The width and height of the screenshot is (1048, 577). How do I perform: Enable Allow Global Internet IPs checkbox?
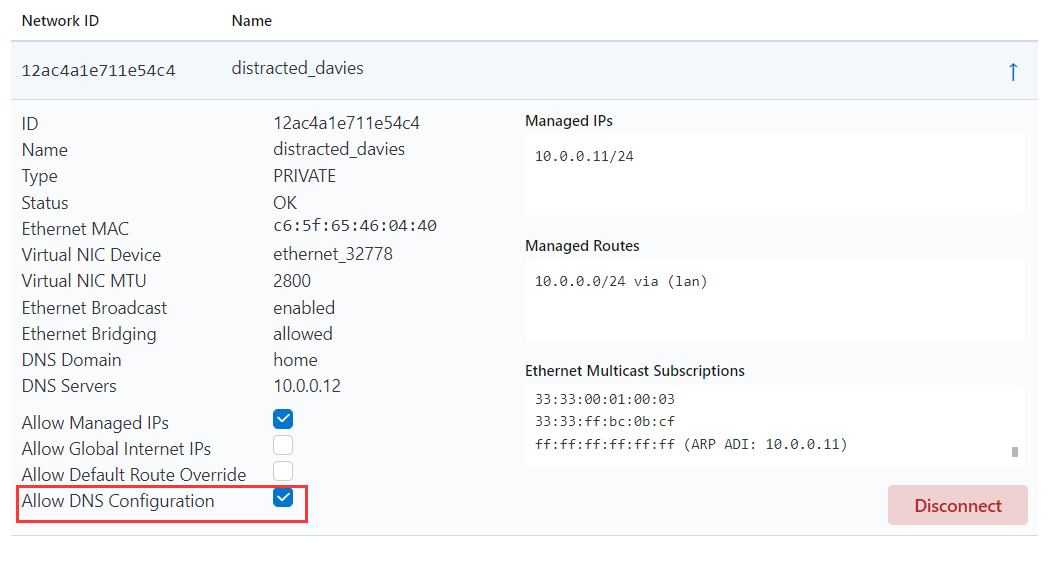point(283,445)
